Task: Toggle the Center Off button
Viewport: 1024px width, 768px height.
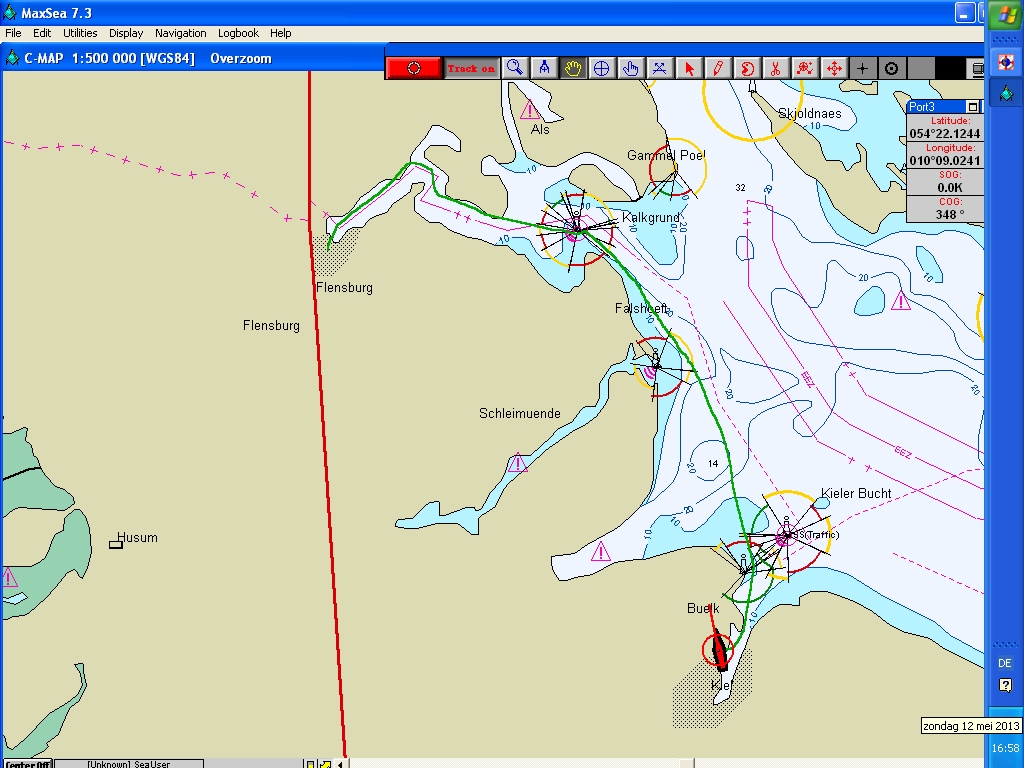Action: [x=28, y=764]
